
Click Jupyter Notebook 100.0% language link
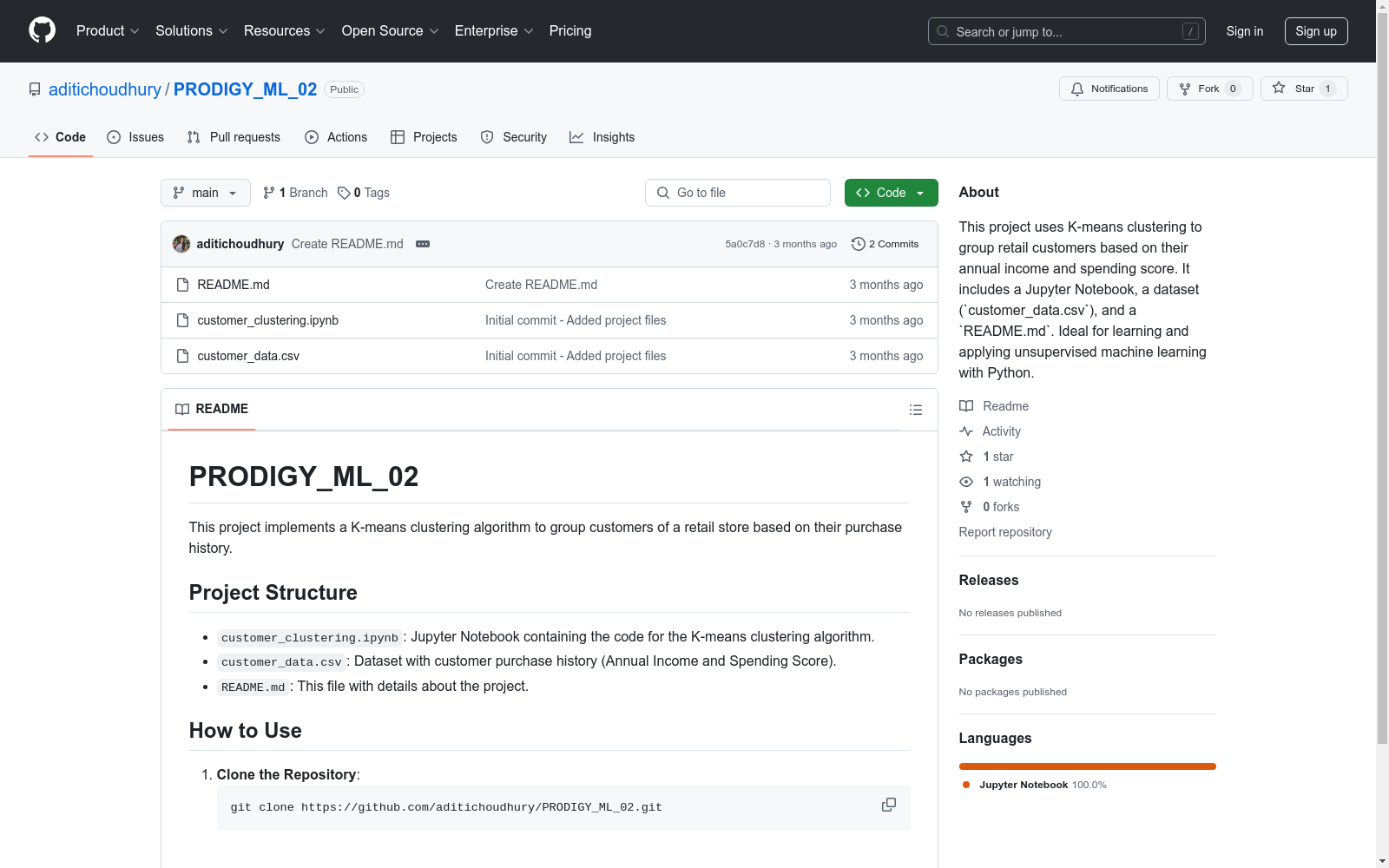(x=1035, y=785)
